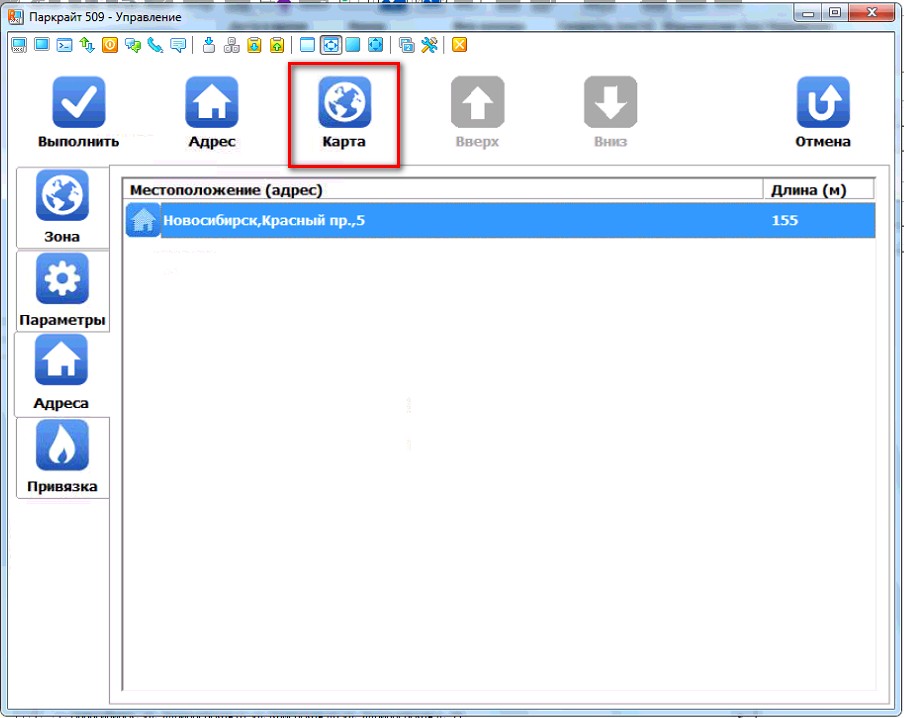Switch to the Зона tab
This screenshot has height=718, width=904.
[62, 207]
